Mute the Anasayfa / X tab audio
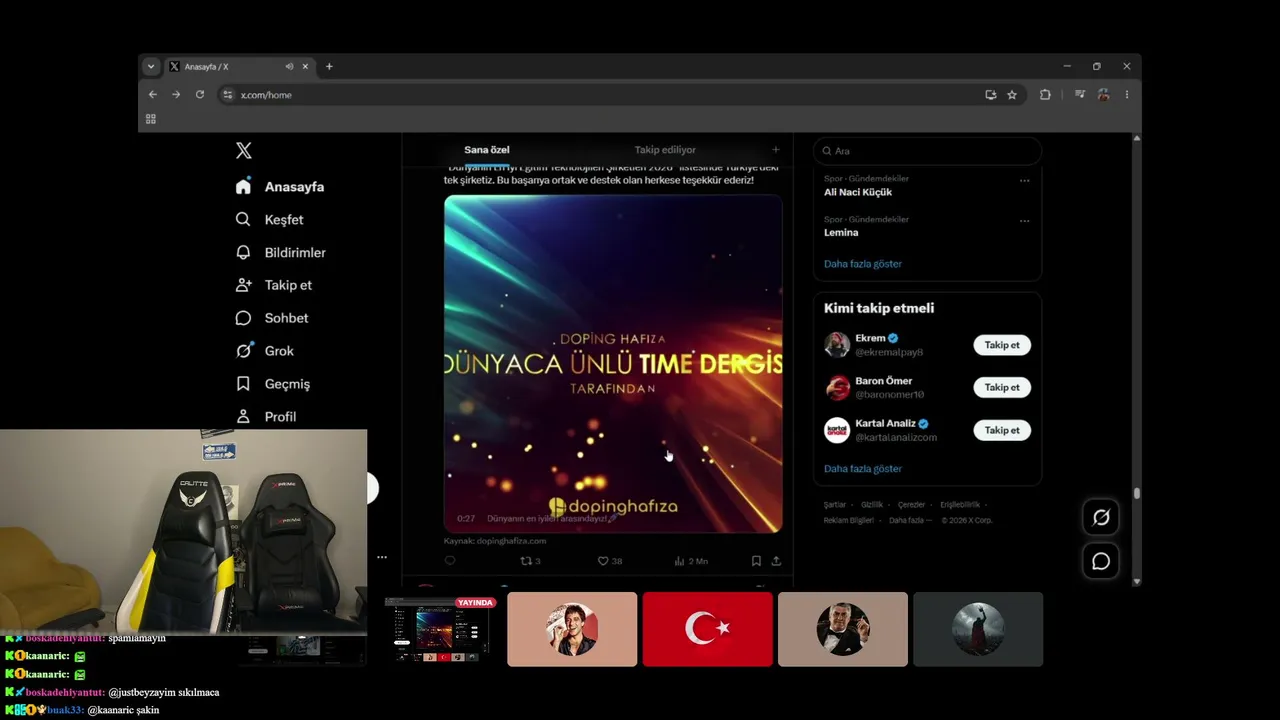Image resolution: width=1280 pixels, height=720 pixels. (x=289, y=67)
